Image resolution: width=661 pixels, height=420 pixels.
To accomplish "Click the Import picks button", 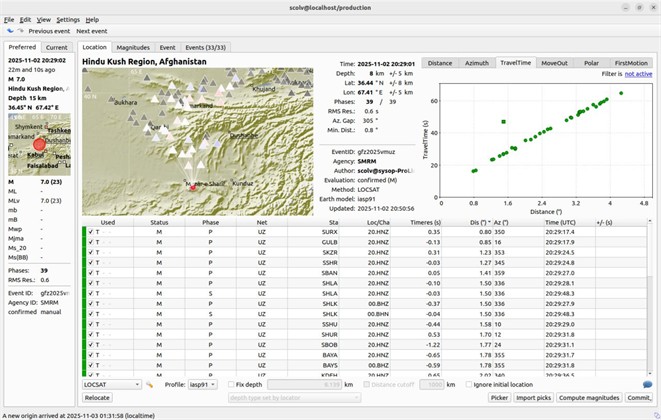I will click(x=533, y=398).
